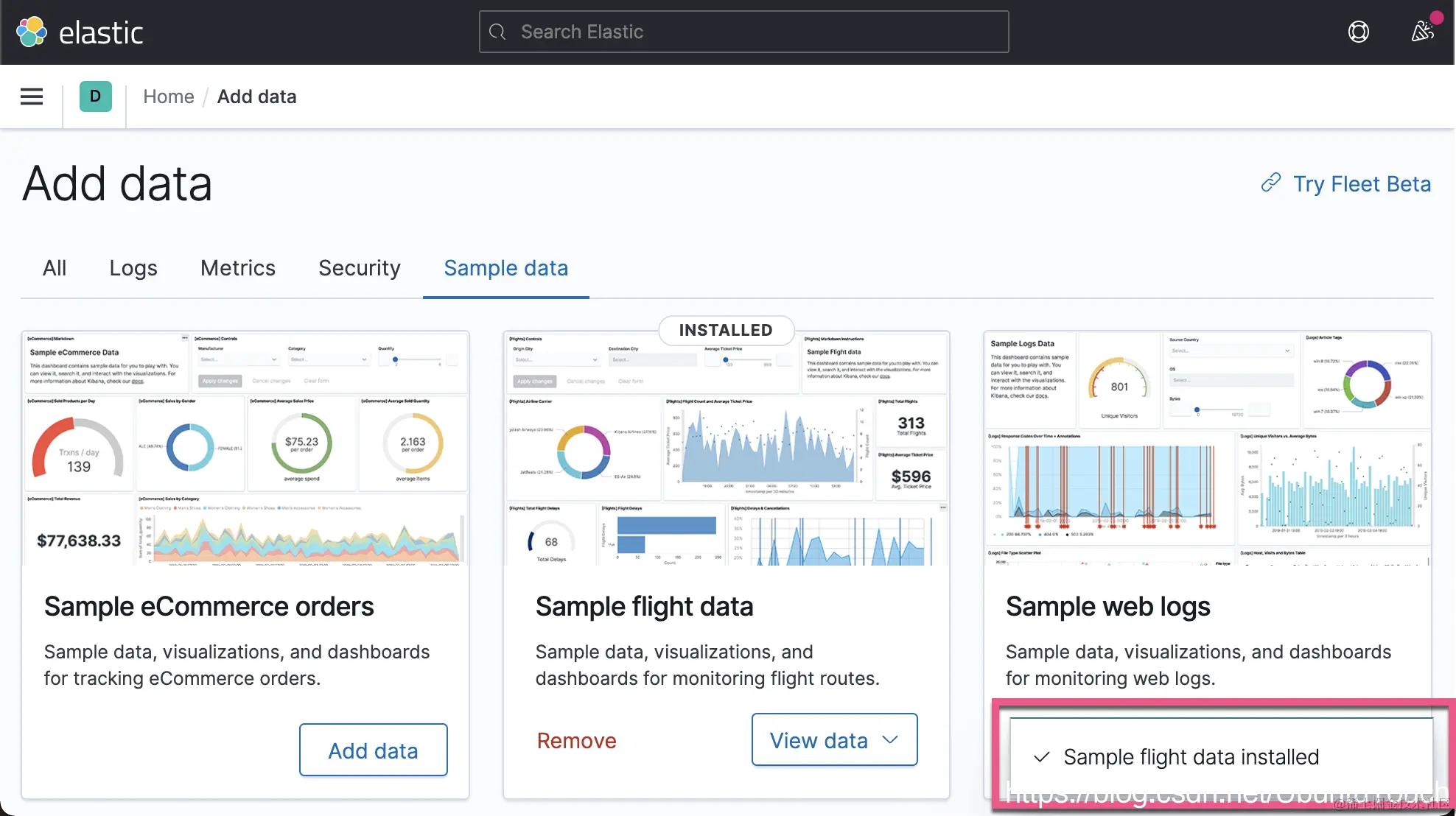The image size is (1456, 816).
Task: Focus the Search Elastic field
Action: (744, 32)
